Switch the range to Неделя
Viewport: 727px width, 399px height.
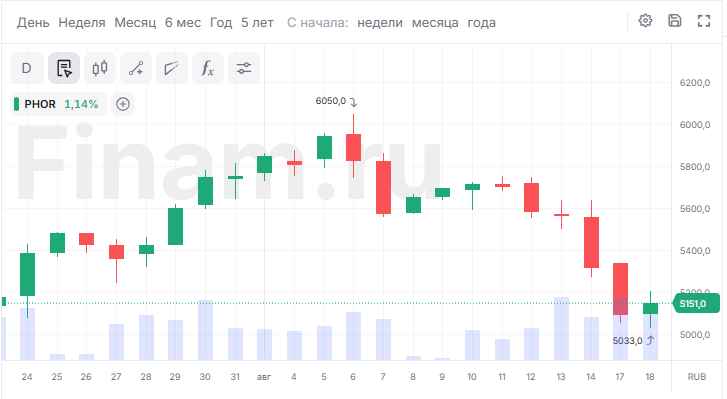point(82,23)
